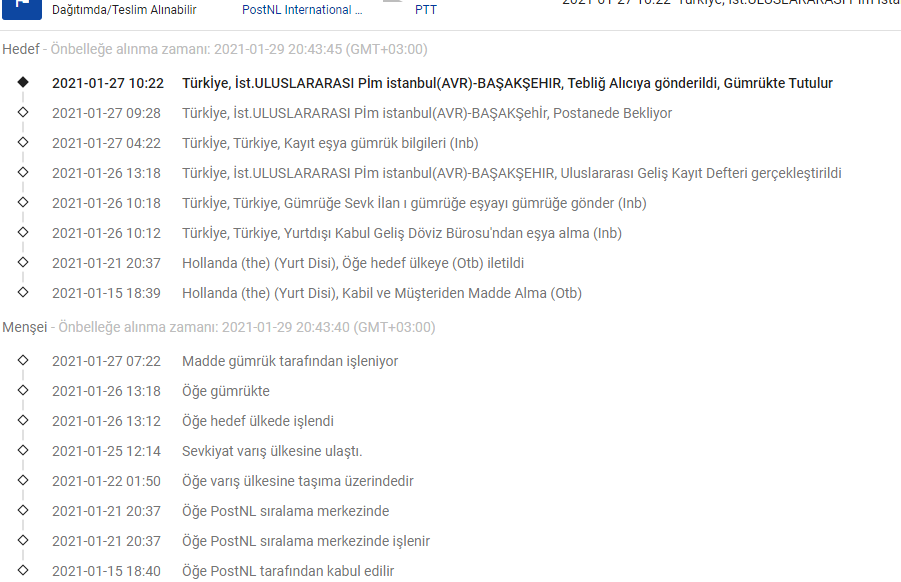Viewport: 901px width, 582px height.
Task: Select Yurtdışı Kabul Geliş Döviz Bürosu'ndan text
Action: [x=402, y=233]
